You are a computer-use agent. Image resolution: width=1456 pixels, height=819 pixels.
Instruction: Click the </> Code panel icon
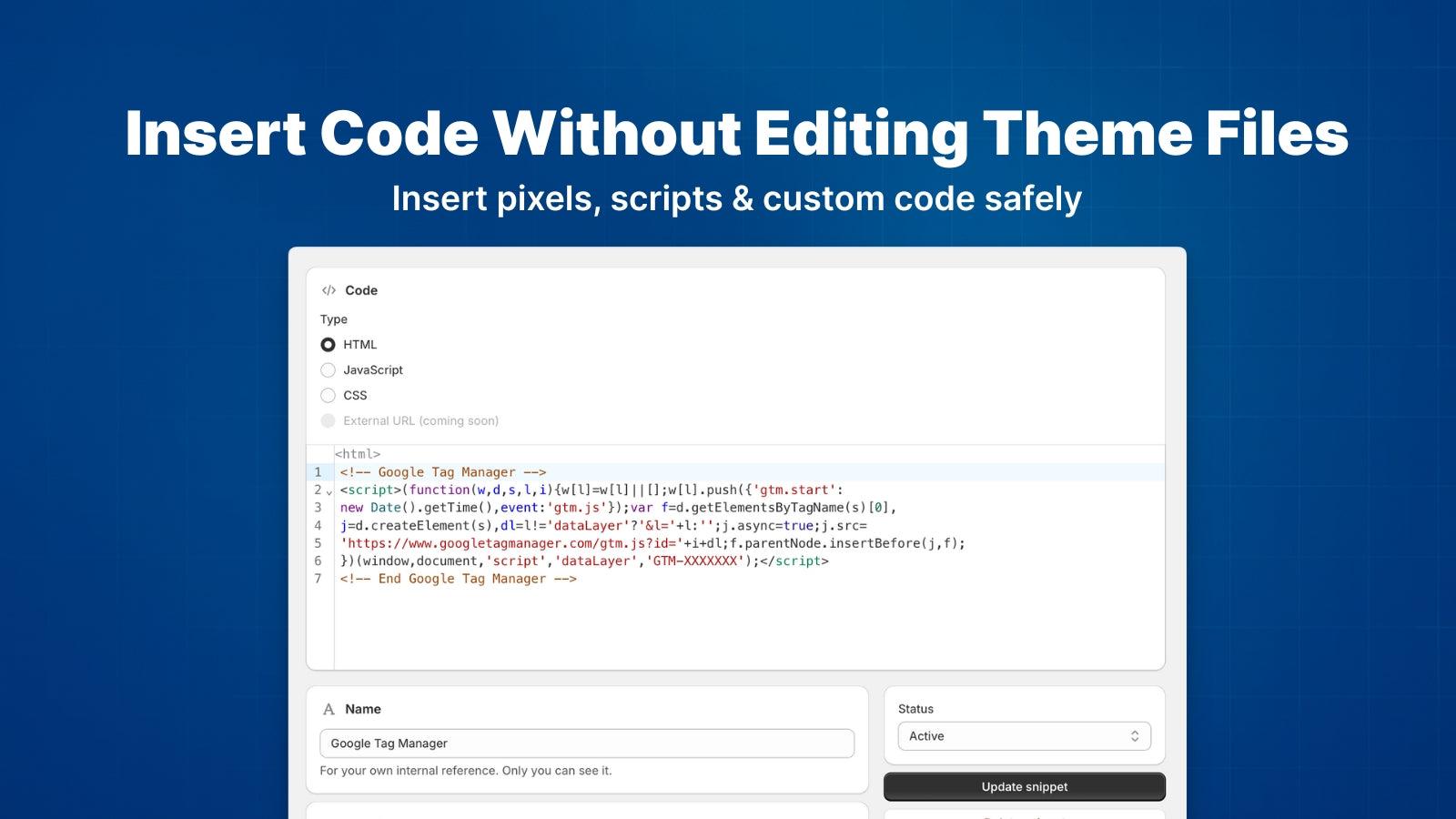(x=328, y=290)
